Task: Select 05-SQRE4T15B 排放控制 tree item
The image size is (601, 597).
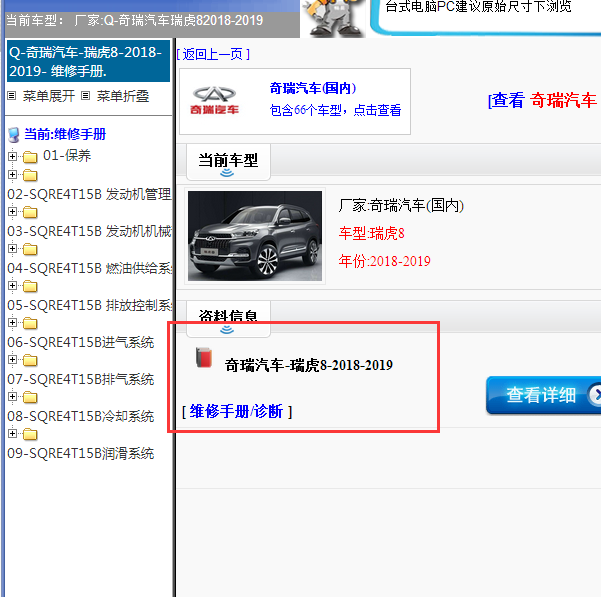Action: pos(89,305)
